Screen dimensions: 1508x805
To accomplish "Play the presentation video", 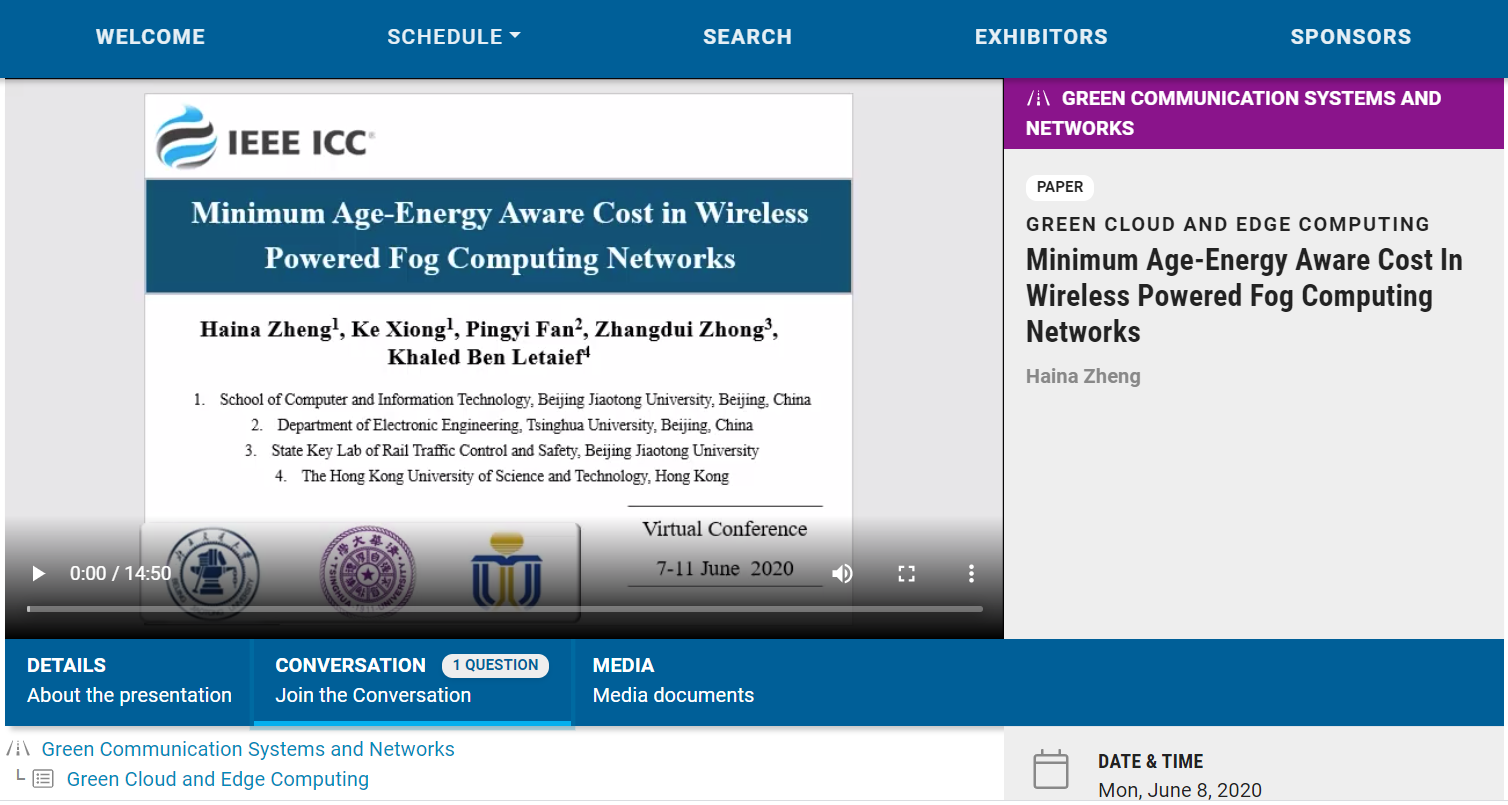I will pos(39,573).
